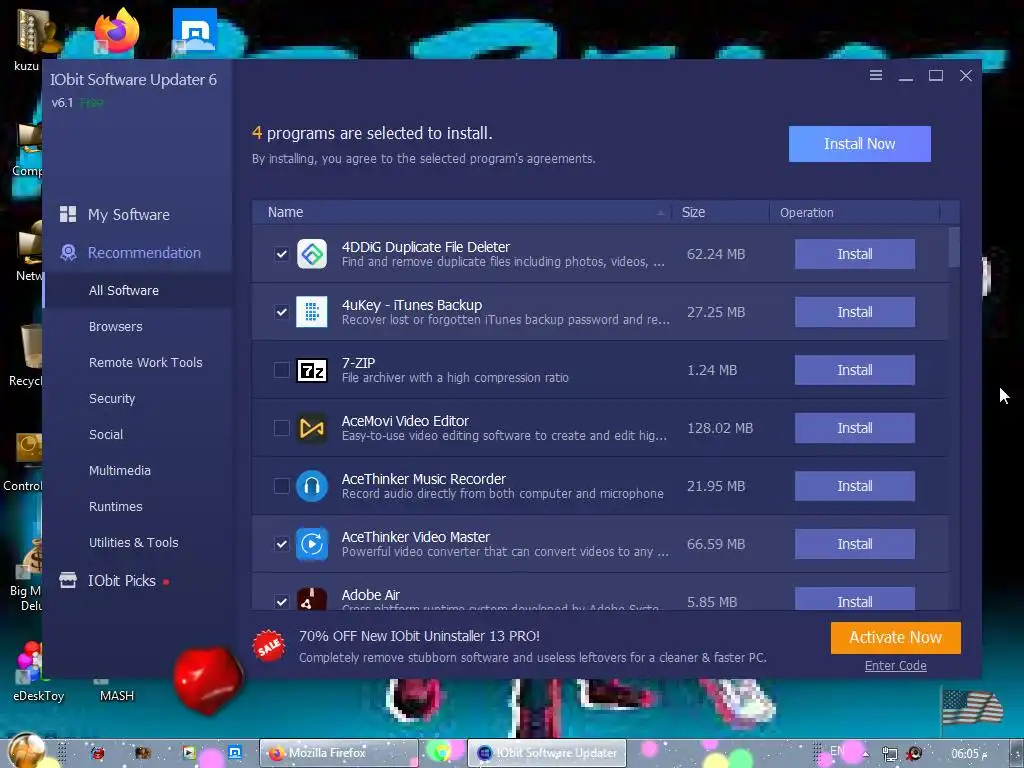Click the Chrome icon in the taskbar

(x=442, y=752)
